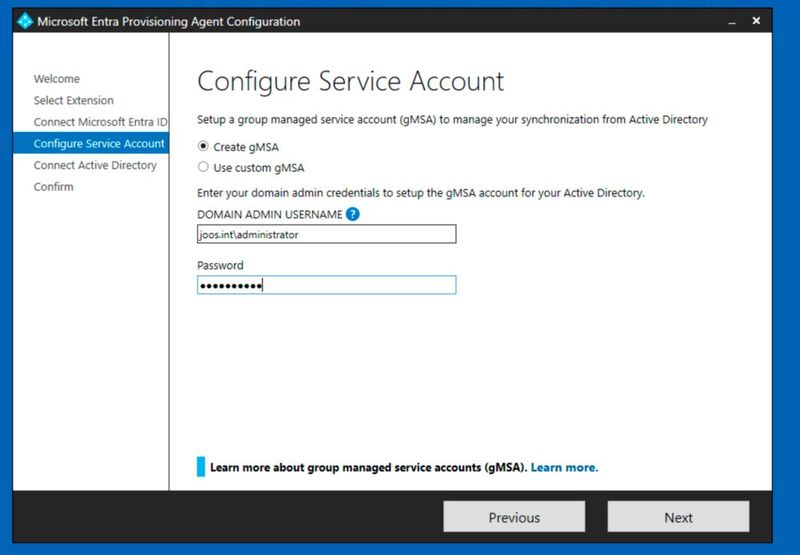The image size is (800, 555).
Task: Click into the Password field
Action: pyautogui.click(x=327, y=285)
